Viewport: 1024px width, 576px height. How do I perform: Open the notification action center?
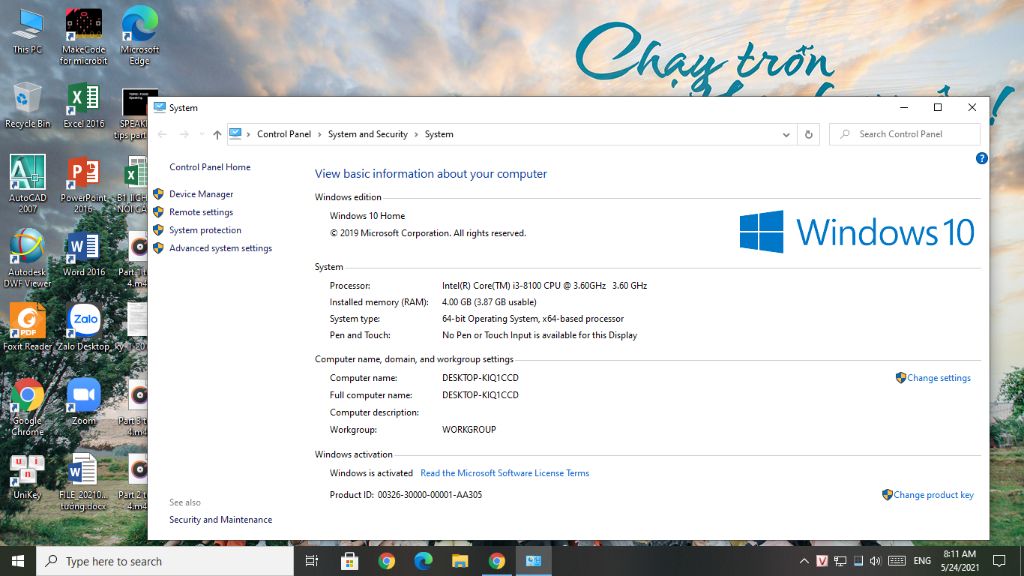point(999,561)
